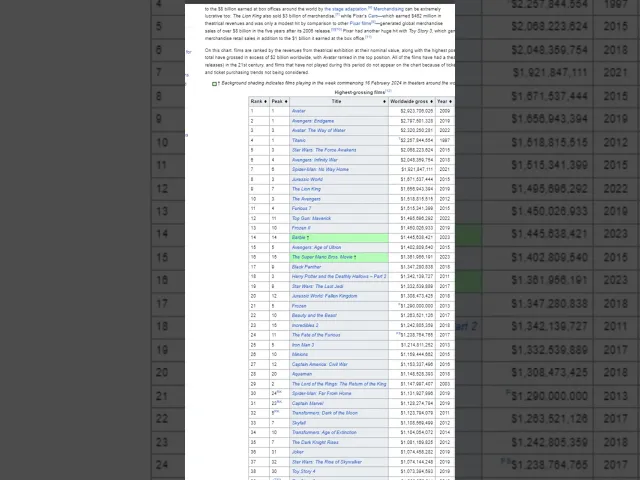Open The Lion King link in the table
This screenshot has height=480, width=640.
coord(306,189)
